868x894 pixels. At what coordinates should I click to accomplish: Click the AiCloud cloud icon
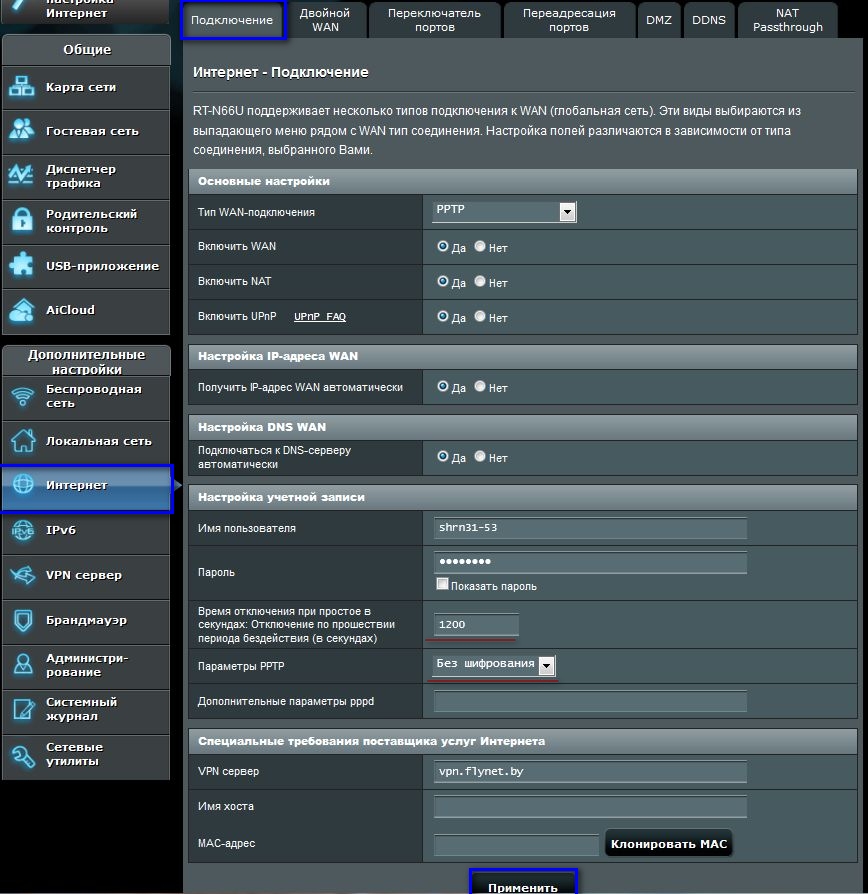(x=22, y=310)
